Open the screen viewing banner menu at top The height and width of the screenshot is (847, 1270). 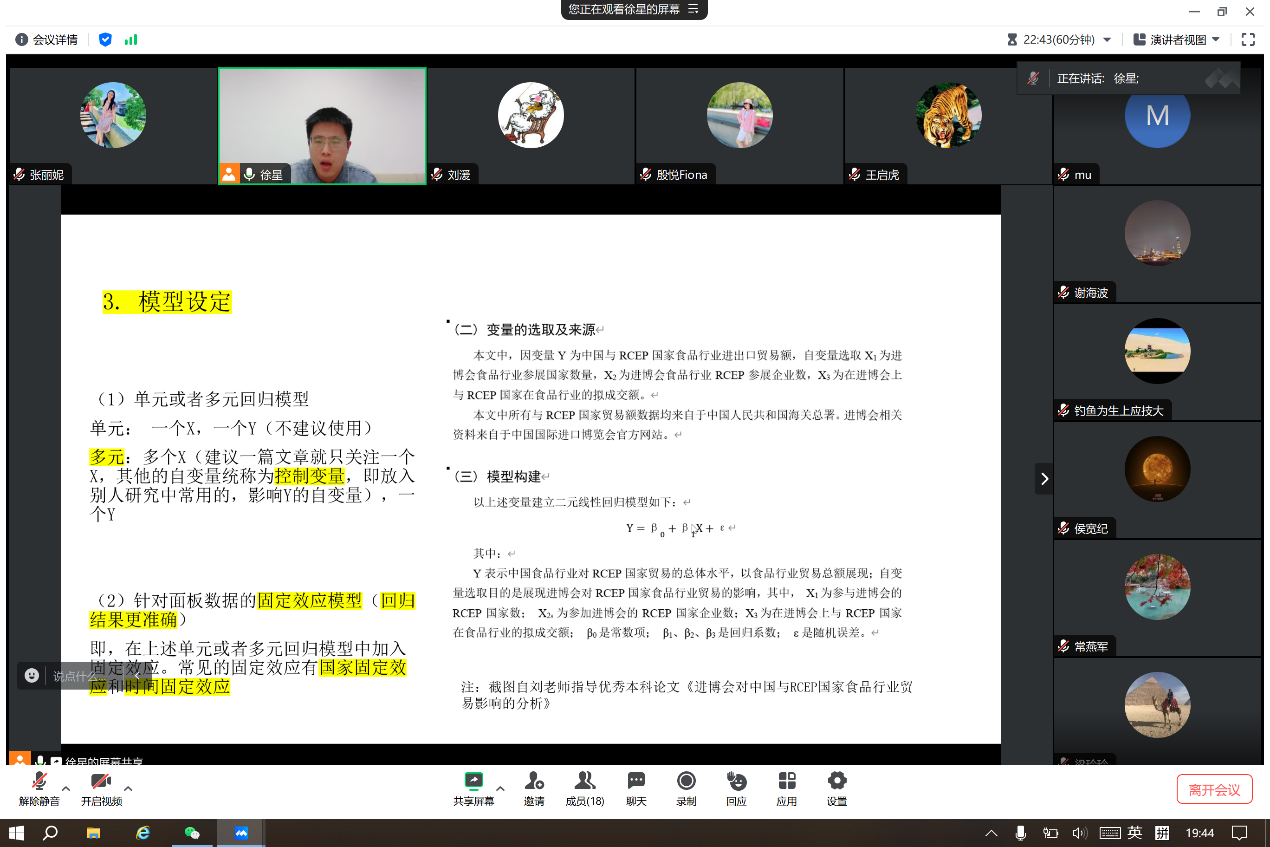[692, 9]
